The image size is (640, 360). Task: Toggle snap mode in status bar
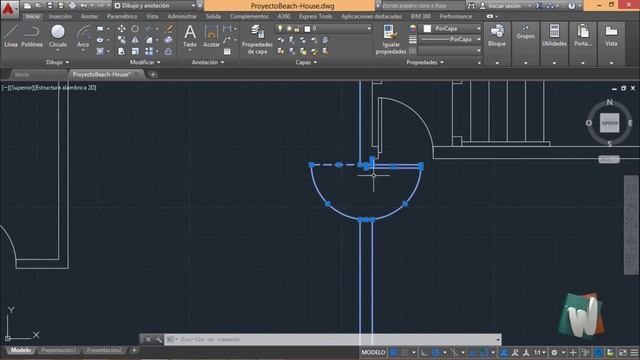pos(404,352)
